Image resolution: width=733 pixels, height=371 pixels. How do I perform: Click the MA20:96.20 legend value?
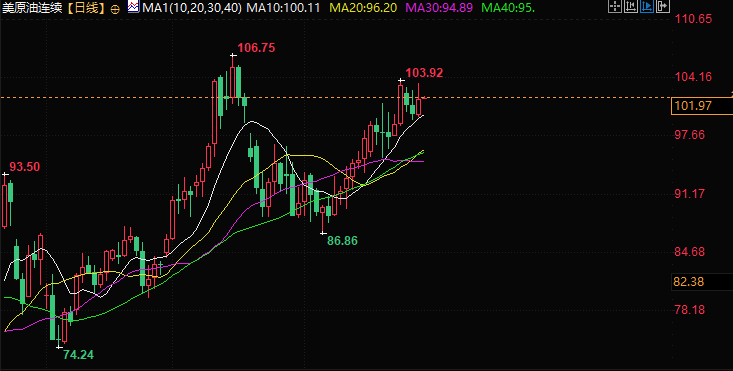(x=363, y=7)
